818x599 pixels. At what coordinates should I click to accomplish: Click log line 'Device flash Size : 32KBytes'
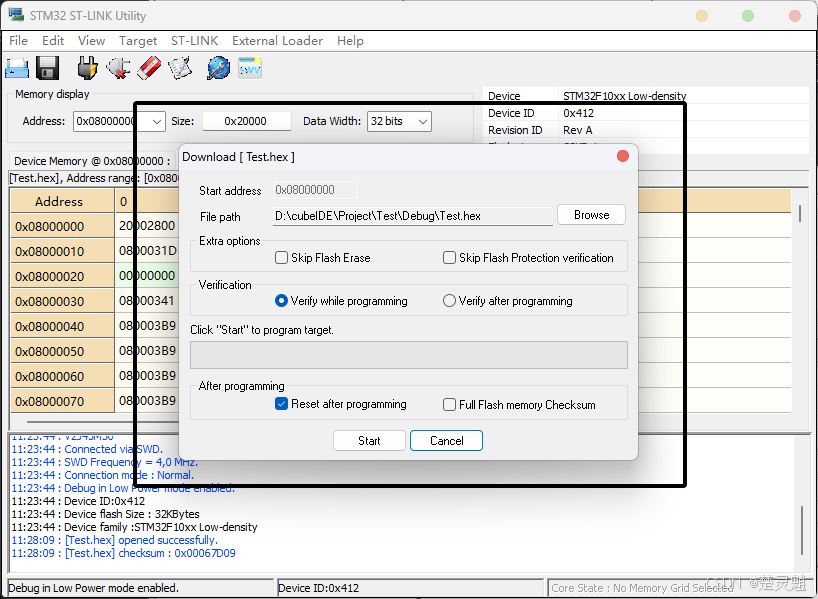coord(105,514)
